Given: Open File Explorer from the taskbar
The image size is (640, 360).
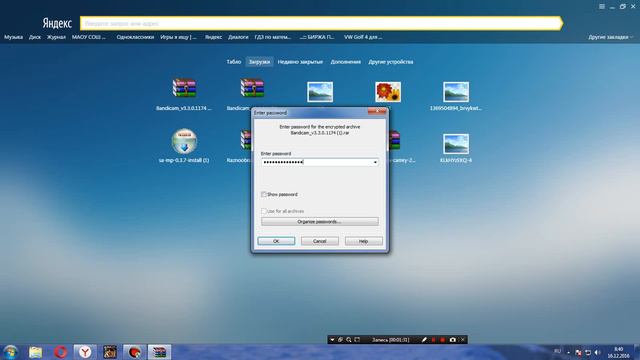Looking at the screenshot, I should (36, 352).
